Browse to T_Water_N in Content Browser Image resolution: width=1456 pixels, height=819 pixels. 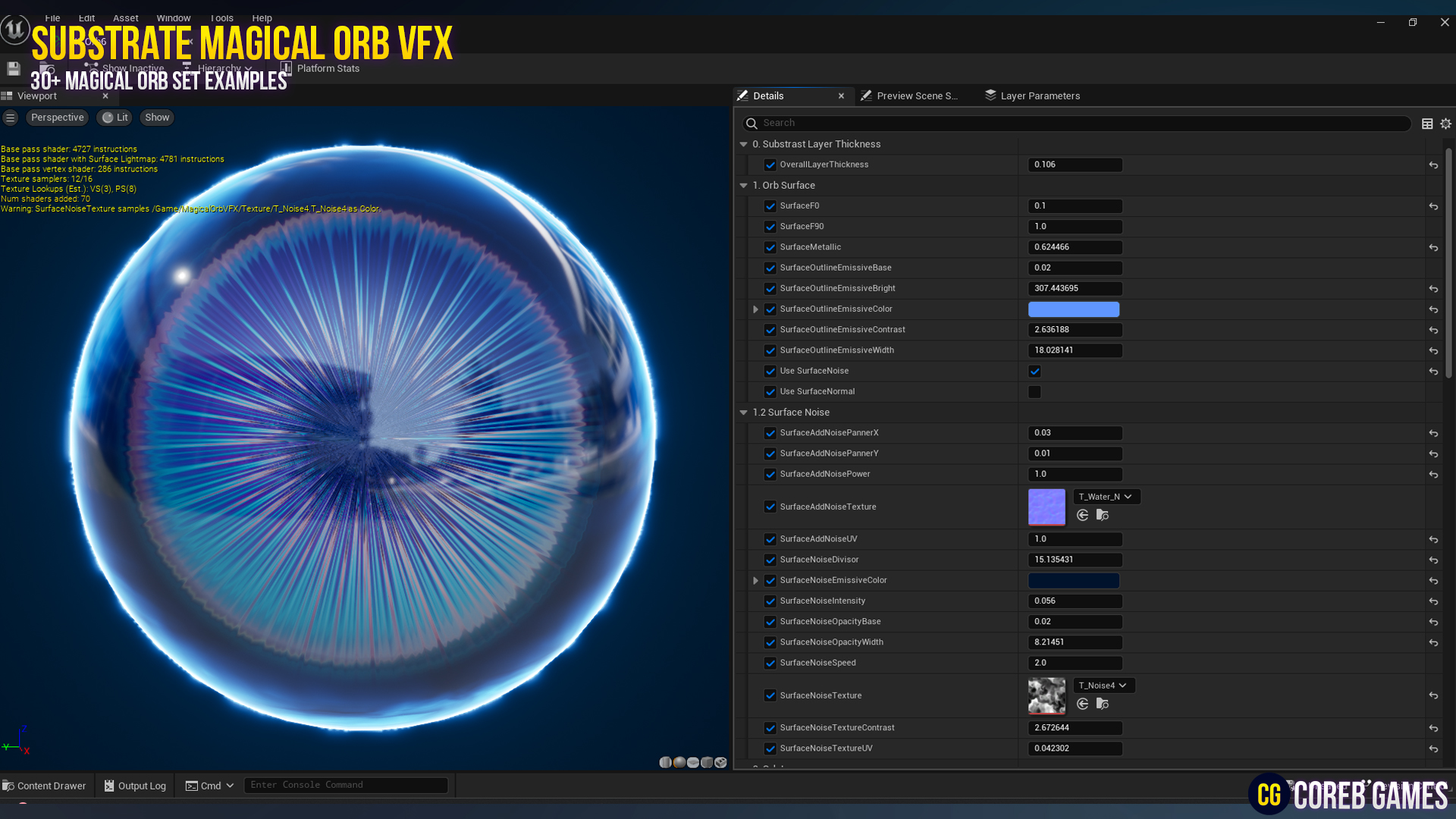click(x=1102, y=515)
